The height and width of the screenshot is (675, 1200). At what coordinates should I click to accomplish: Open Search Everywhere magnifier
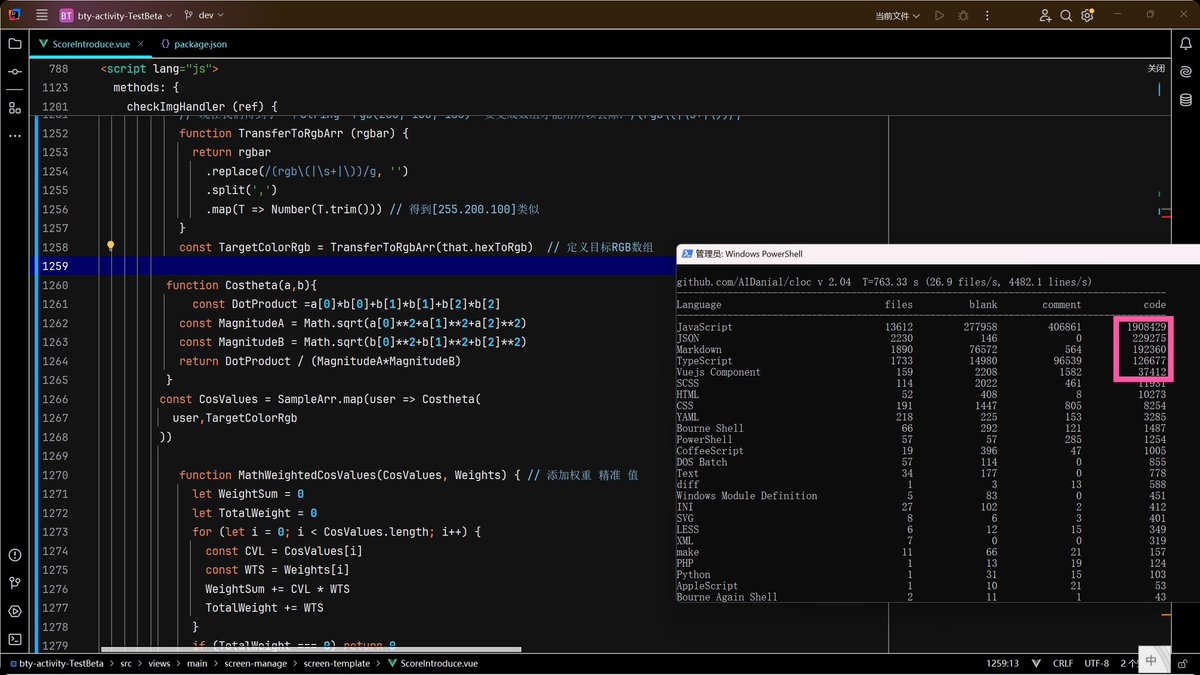[1066, 15]
